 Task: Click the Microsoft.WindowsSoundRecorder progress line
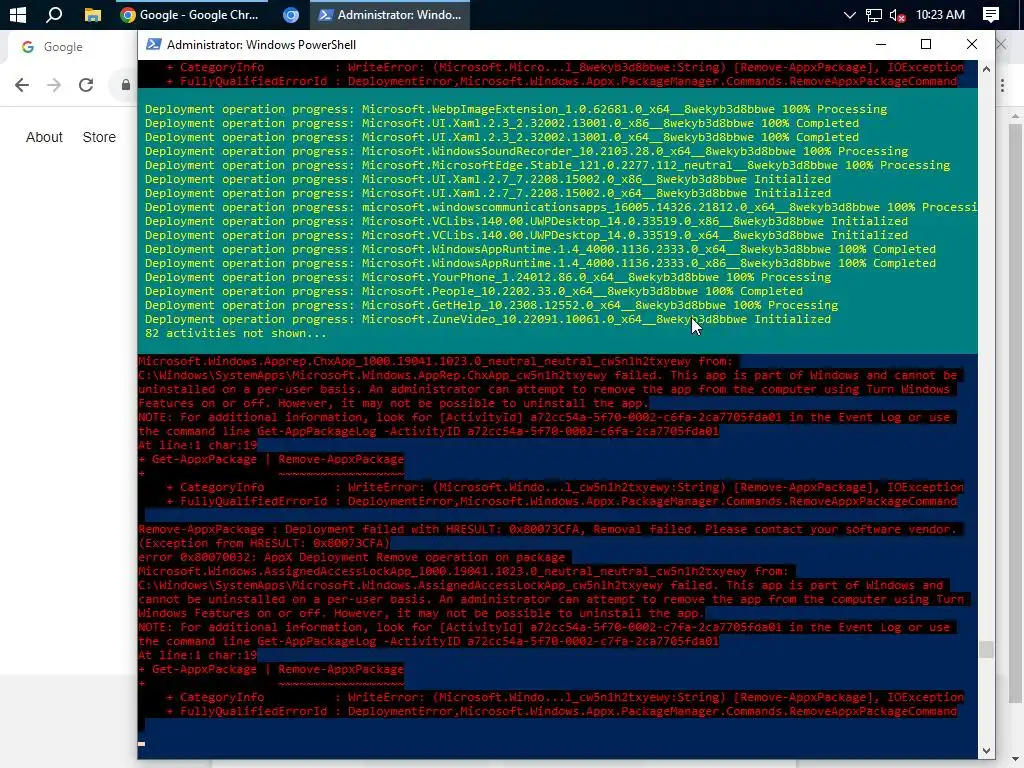526,152
